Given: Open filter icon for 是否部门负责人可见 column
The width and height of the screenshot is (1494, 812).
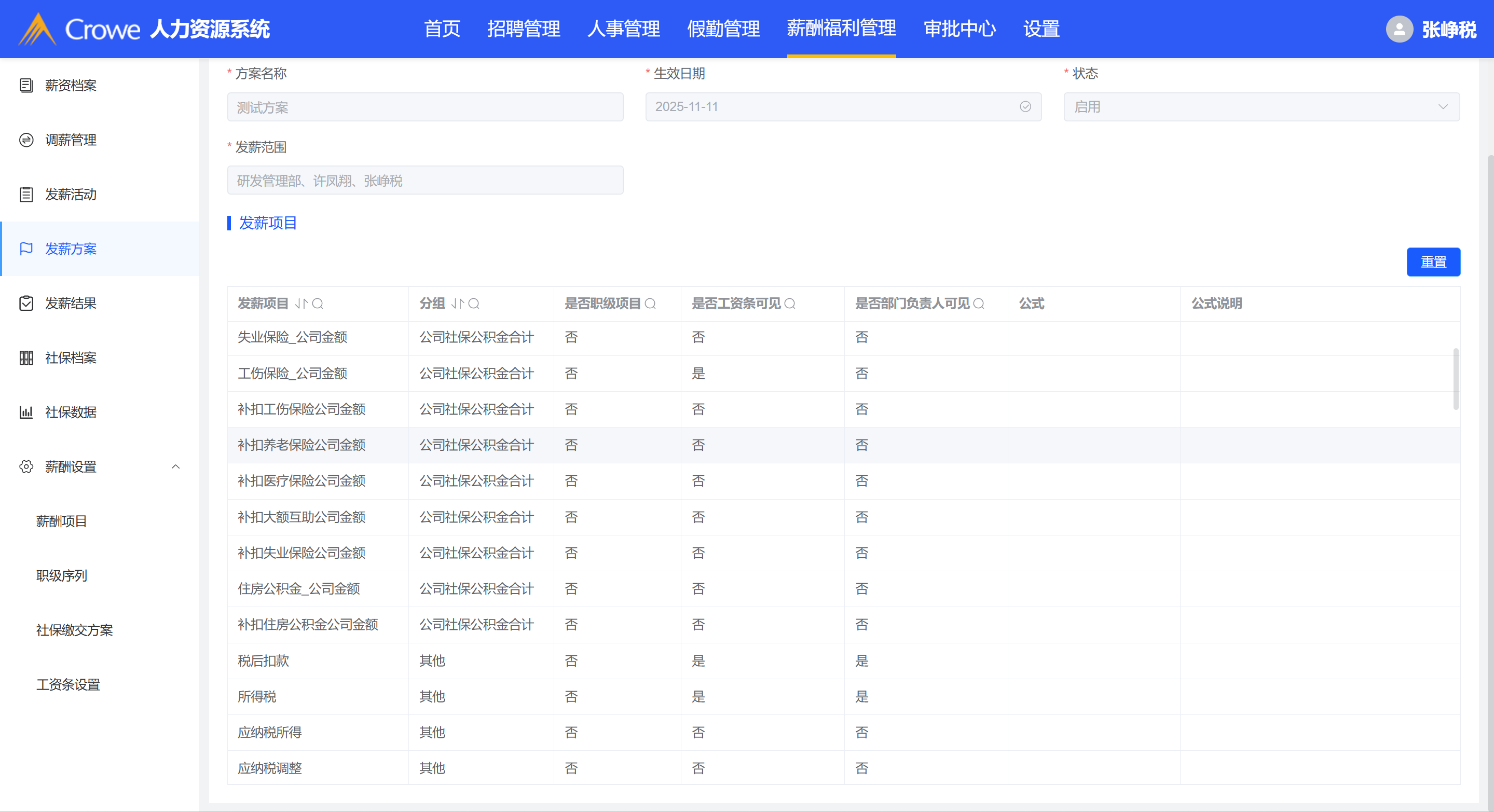Looking at the screenshot, I should click(979, 304).
